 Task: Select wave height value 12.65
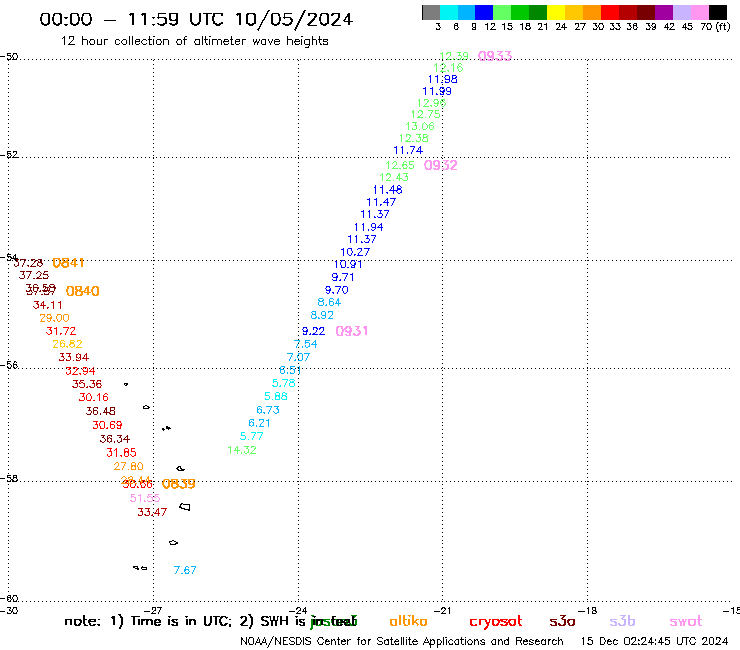[400, 165]
